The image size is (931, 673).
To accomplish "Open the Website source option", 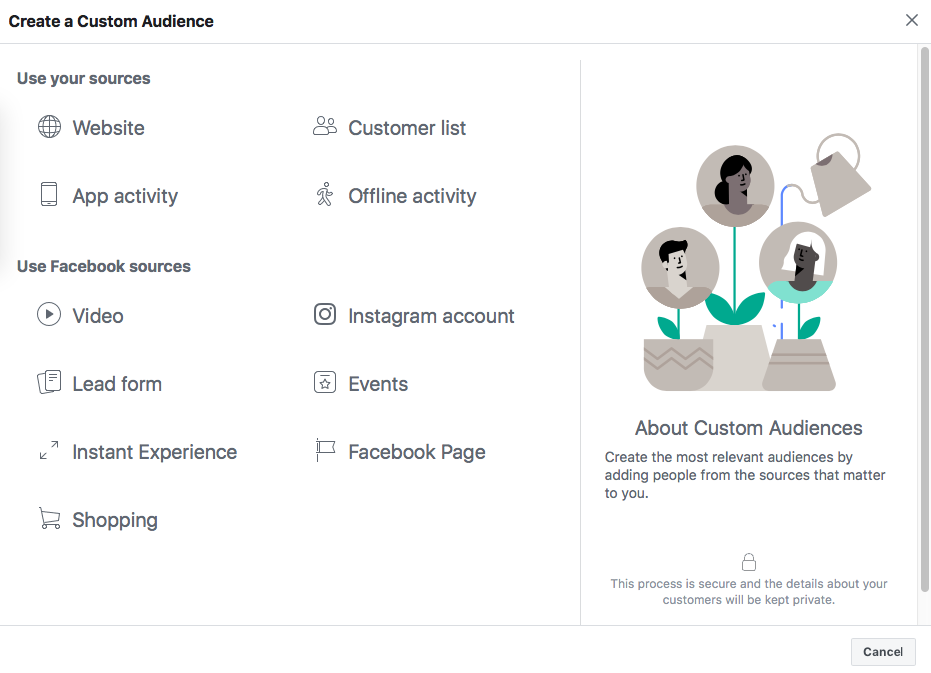I will (x=109, y=128).
